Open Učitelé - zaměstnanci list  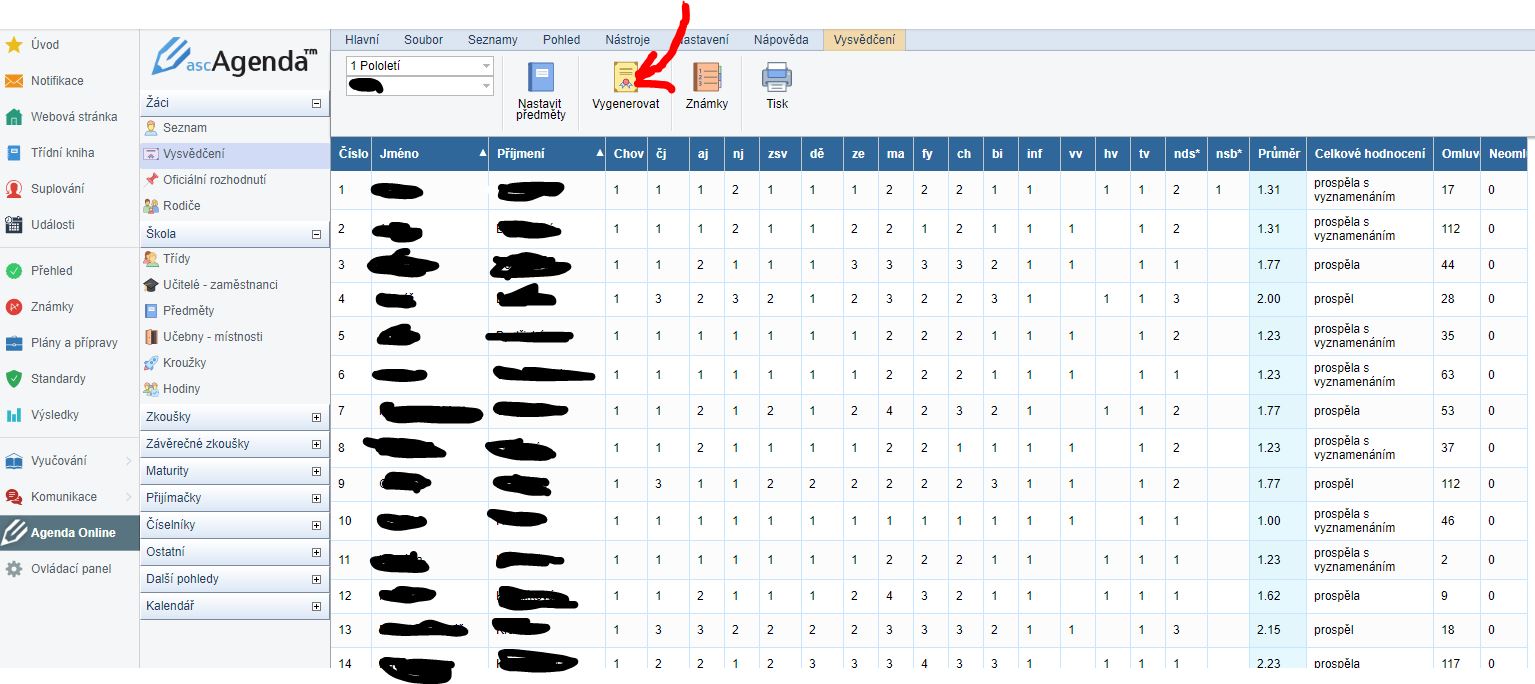(x=220, y=285)
